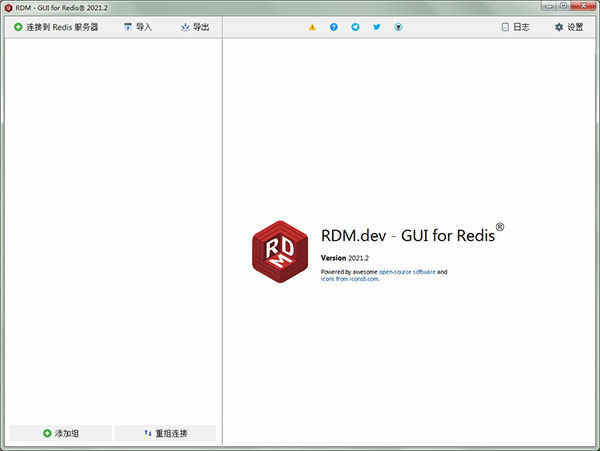Open the icons from icons8.com link
The width and height of the screenshot is (600, 451).
pyautogui.click(x=350, y=279)
